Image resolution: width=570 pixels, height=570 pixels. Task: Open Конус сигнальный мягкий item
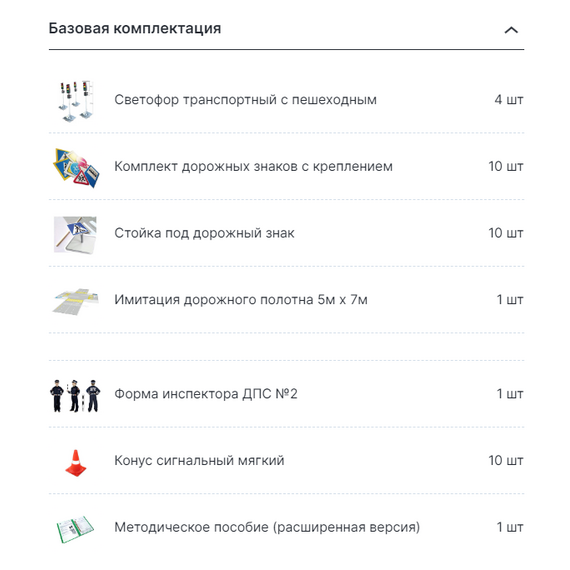(199, 460)
